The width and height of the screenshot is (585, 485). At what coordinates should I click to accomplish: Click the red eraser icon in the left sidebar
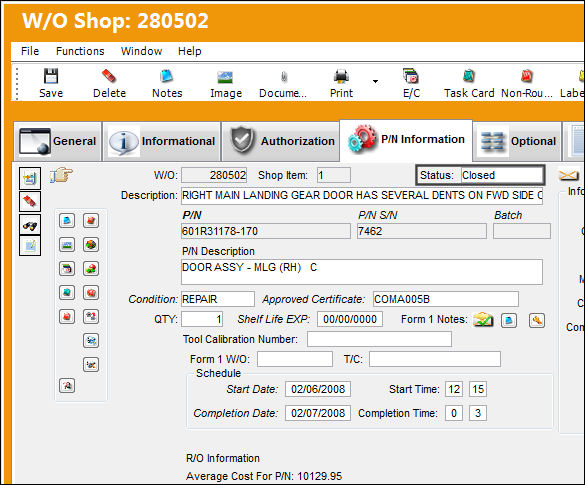30,201
